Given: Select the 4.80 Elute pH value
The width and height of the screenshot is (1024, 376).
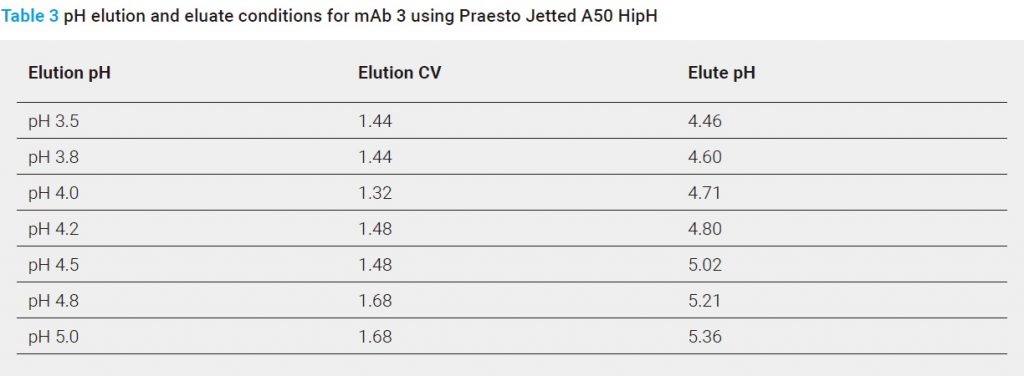Looking at the screenshot, I should 705,229.
